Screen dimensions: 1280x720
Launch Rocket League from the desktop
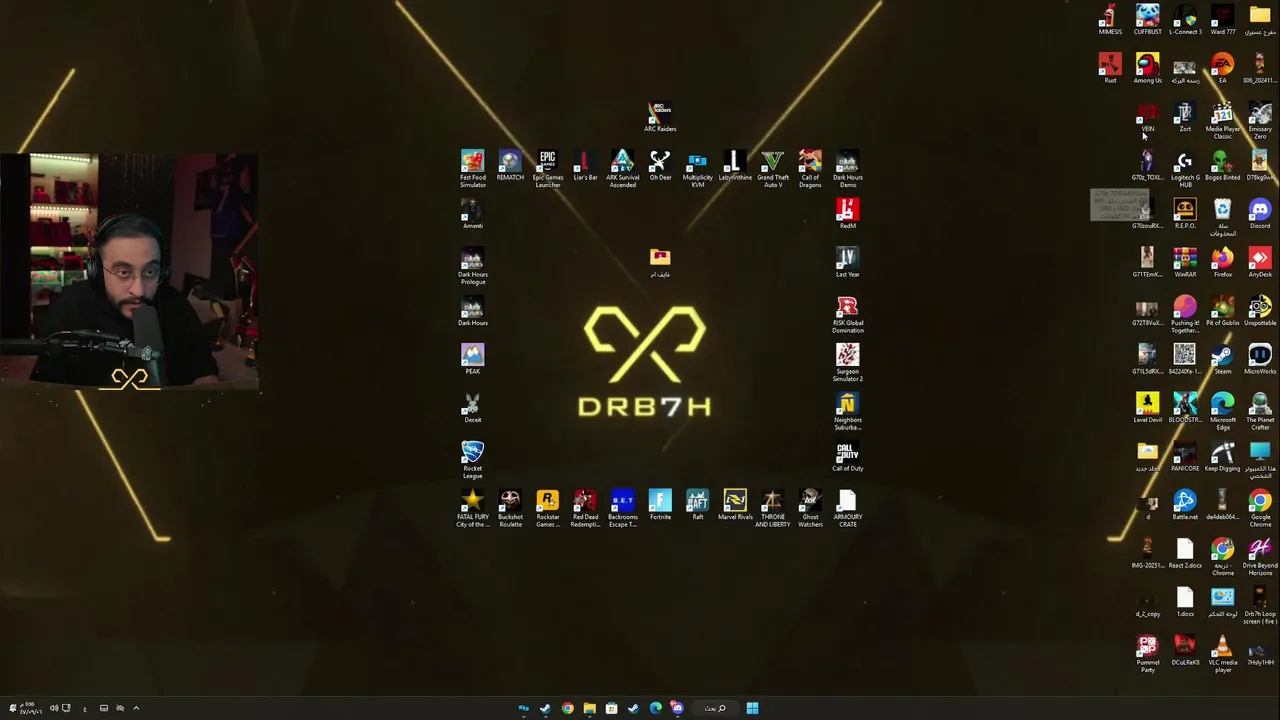click(x=473, y=460)
